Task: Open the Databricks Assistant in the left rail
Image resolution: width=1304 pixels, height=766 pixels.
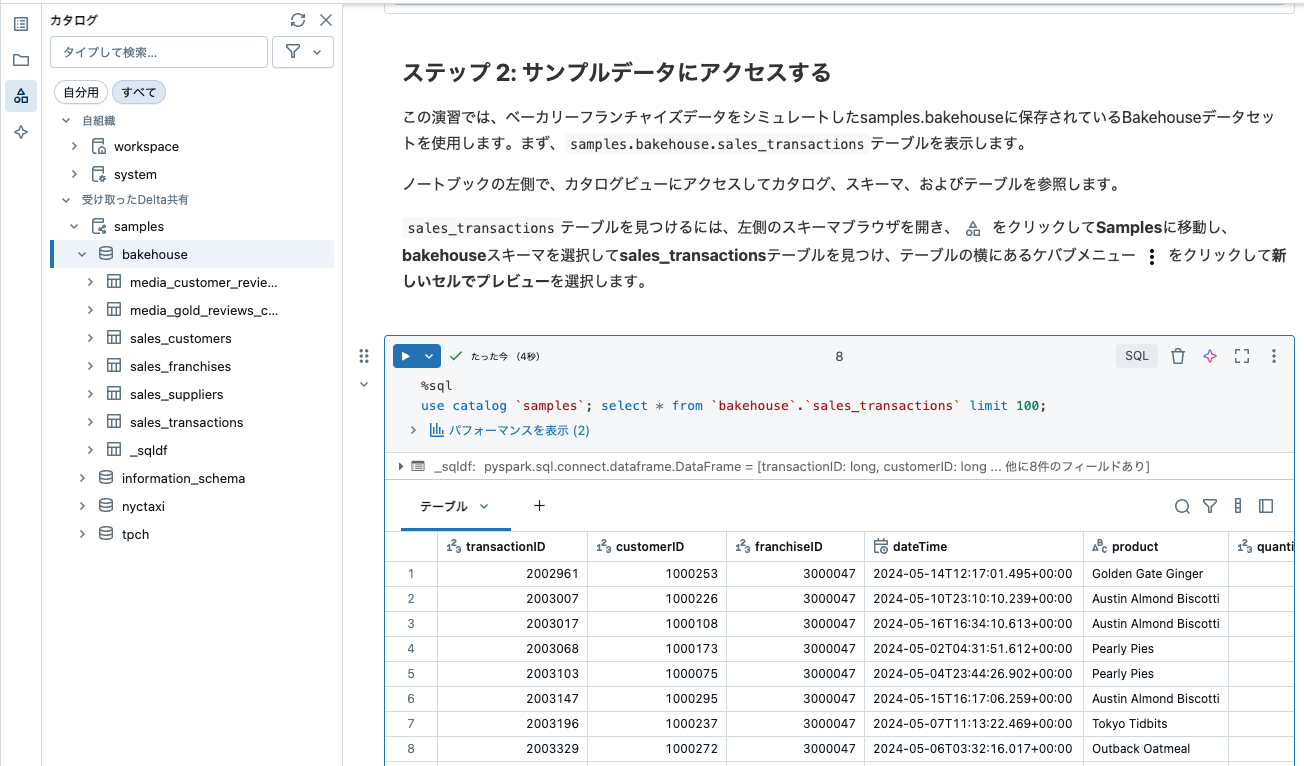Action: 20,130
